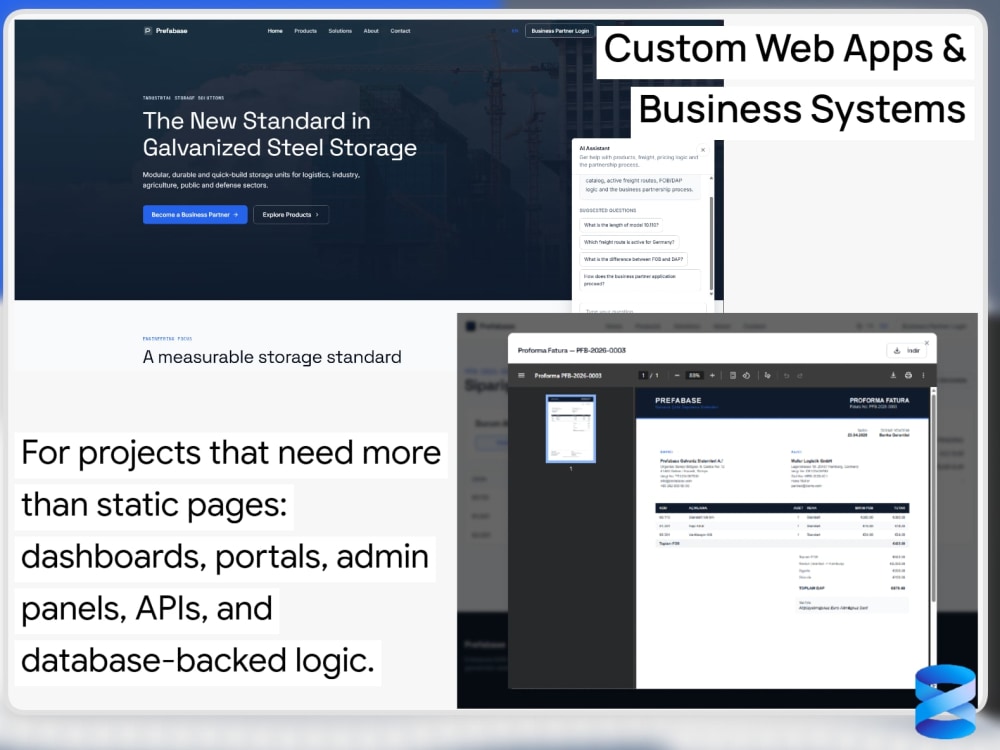Click the İndir download button in invoice dialog
This screenshot has width=1000, height=750.
point(906,351)
